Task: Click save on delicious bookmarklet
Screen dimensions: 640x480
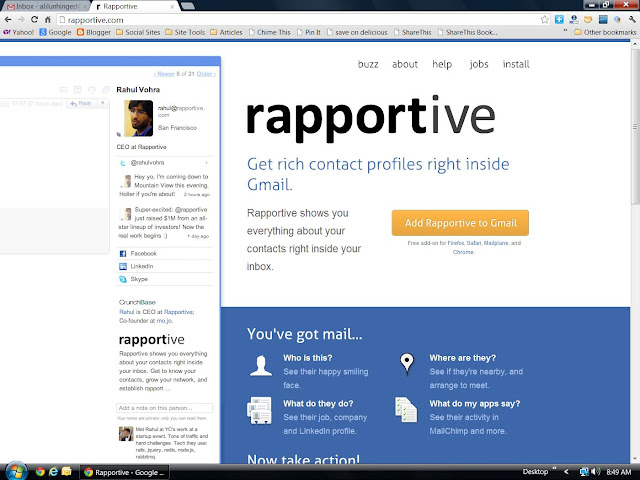Action: [x=357, y=32]
